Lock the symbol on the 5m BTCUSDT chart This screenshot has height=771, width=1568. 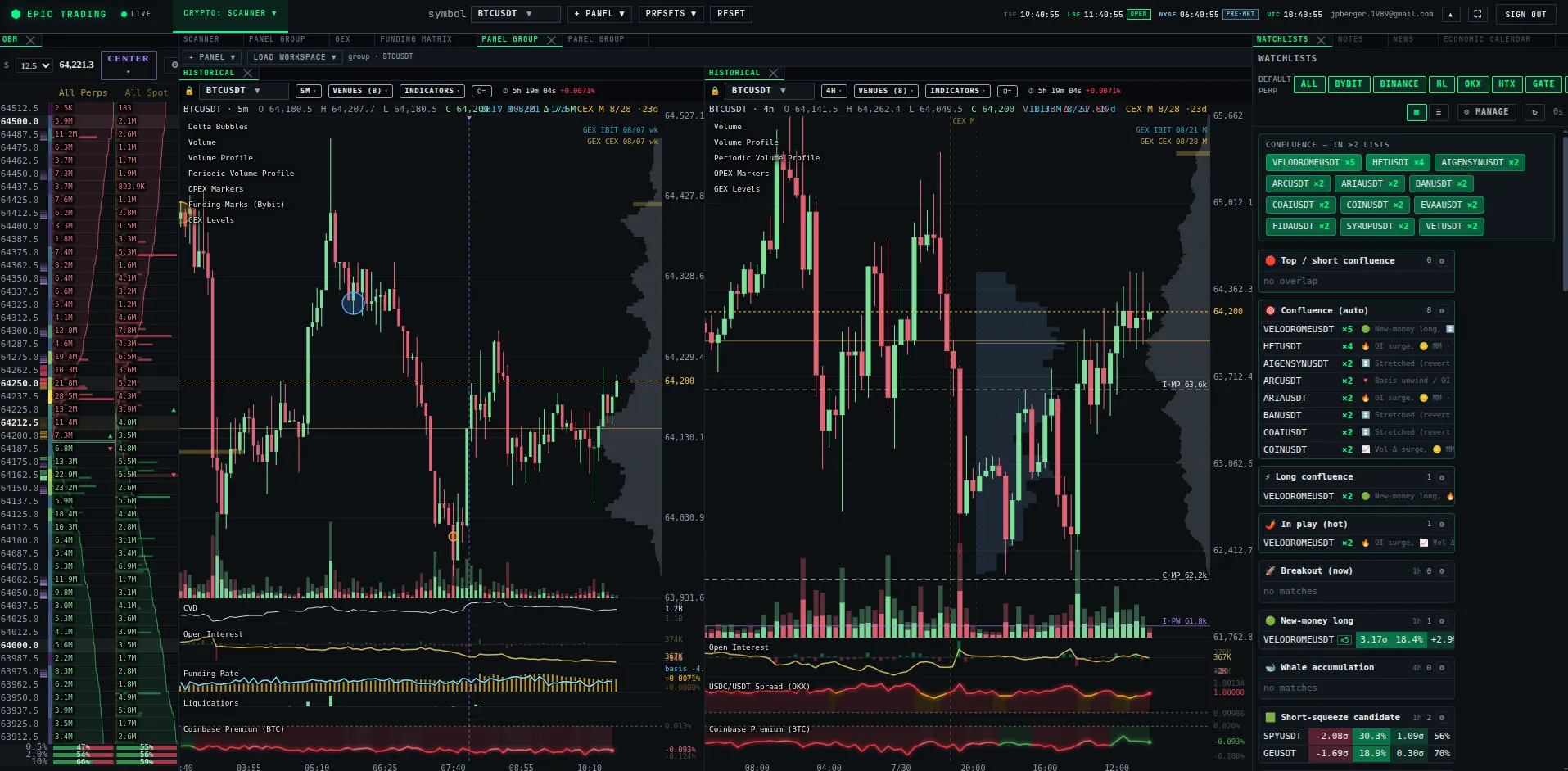(189, 91)
